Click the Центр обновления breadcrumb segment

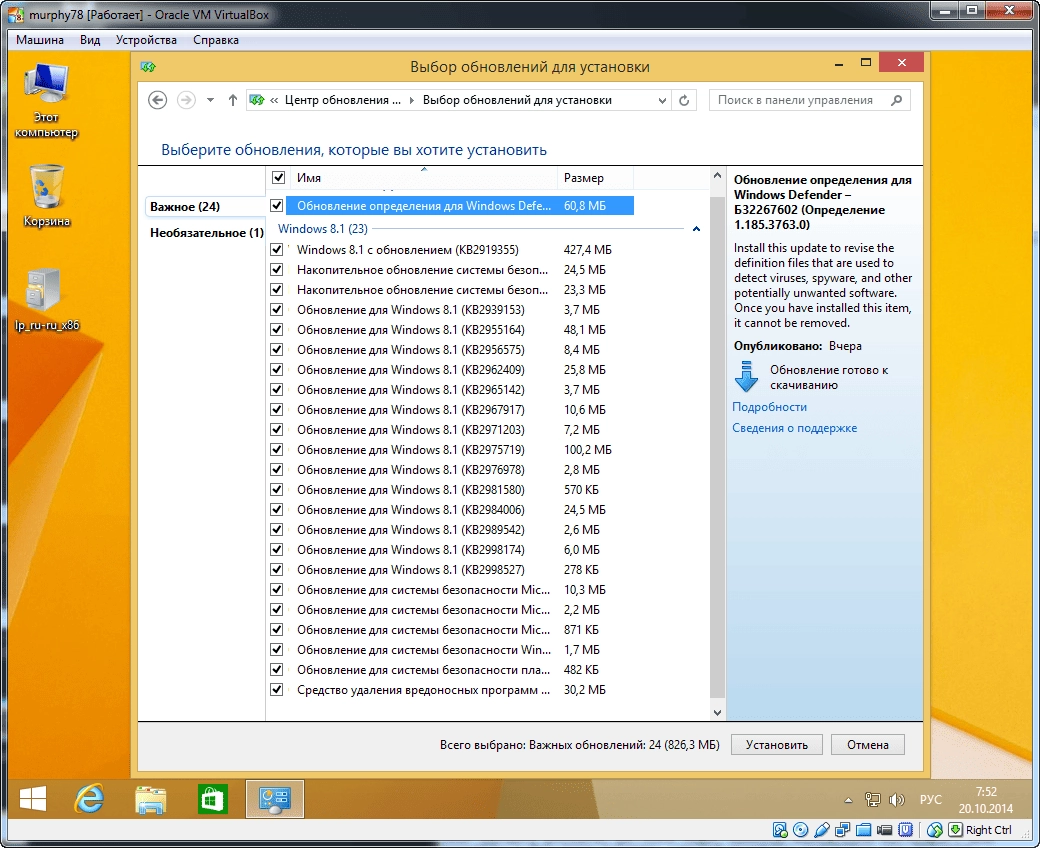point(343,100)
